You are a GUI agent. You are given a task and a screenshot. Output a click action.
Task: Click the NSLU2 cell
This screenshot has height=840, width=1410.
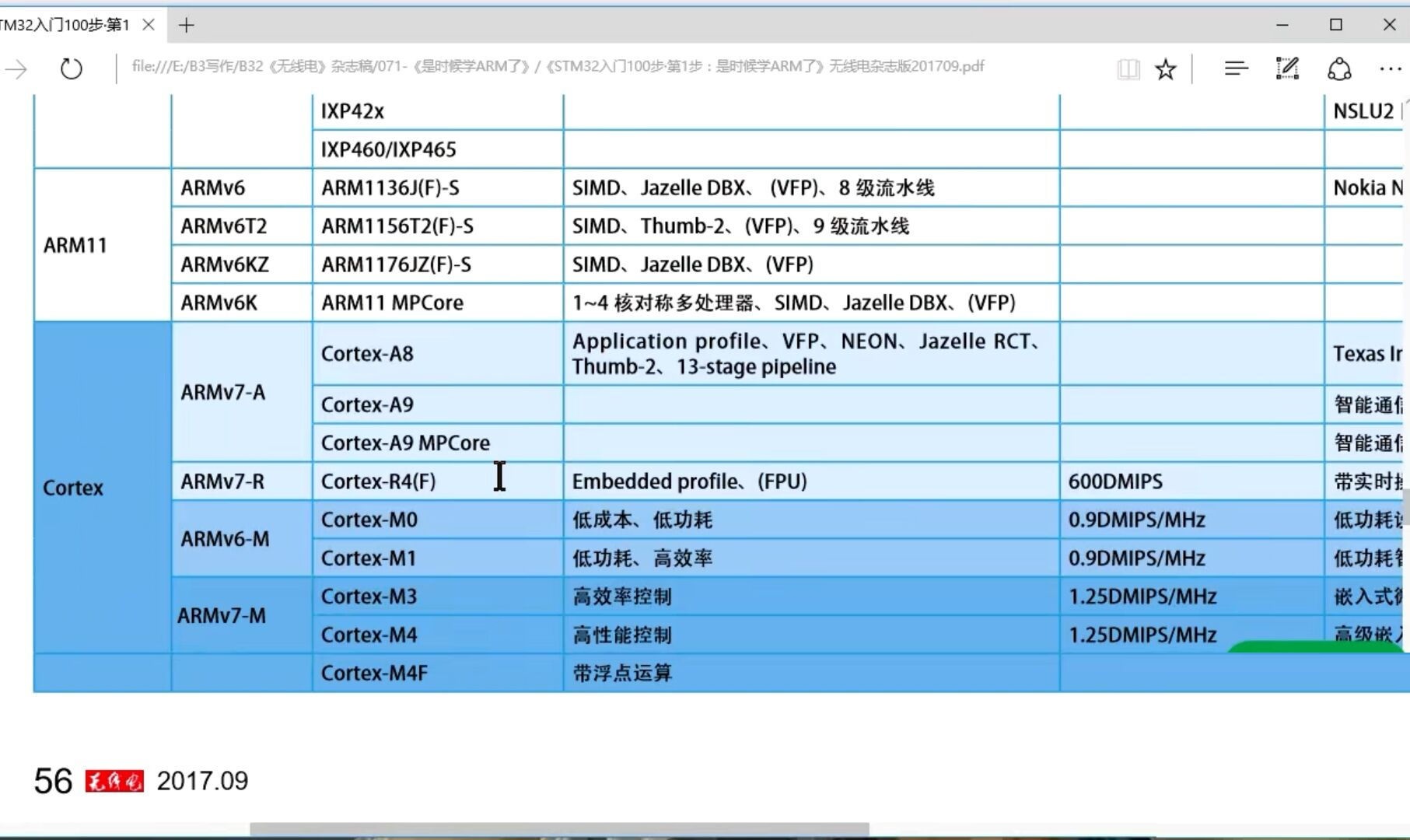[1367, 111]
